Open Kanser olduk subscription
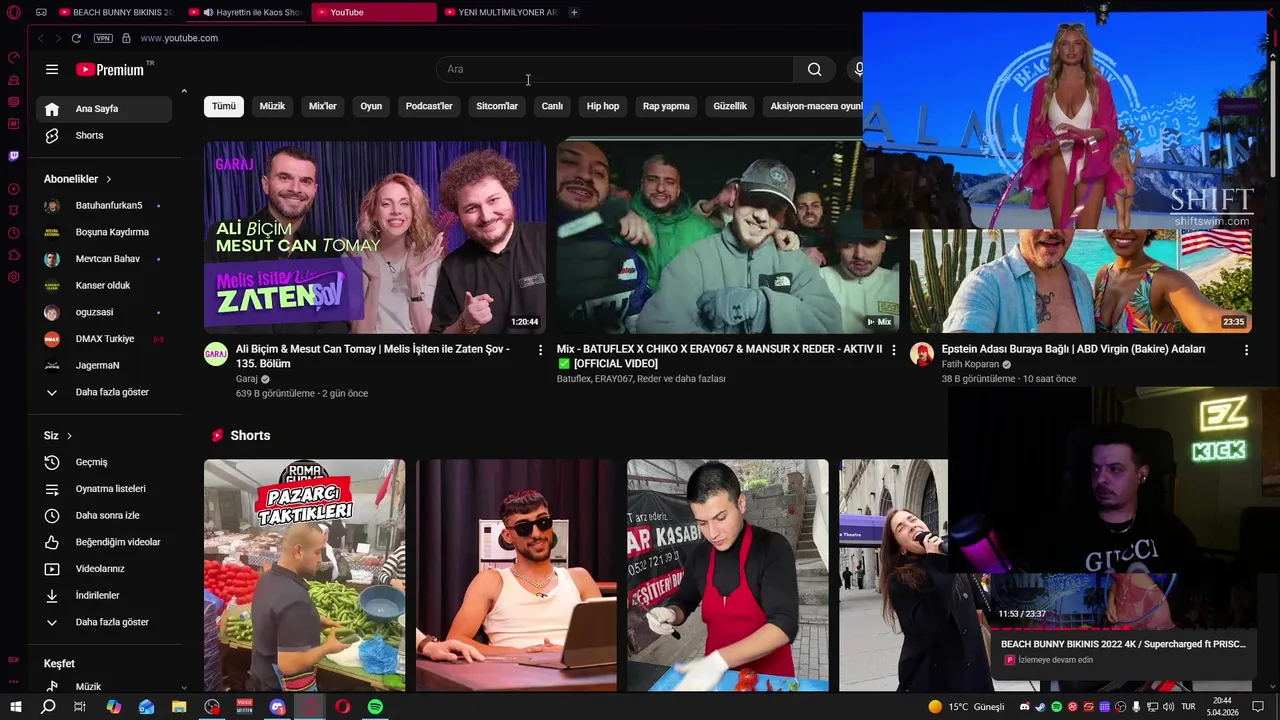1280x720 pixels. click(104, 285)
